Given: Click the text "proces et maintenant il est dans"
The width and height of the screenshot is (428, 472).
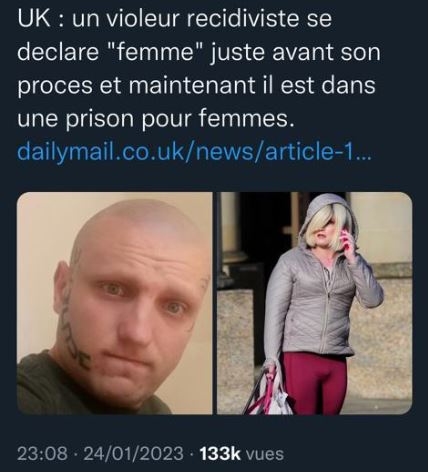Looking at the screenshot, I should pyautogui.click(x=196, y=85).
